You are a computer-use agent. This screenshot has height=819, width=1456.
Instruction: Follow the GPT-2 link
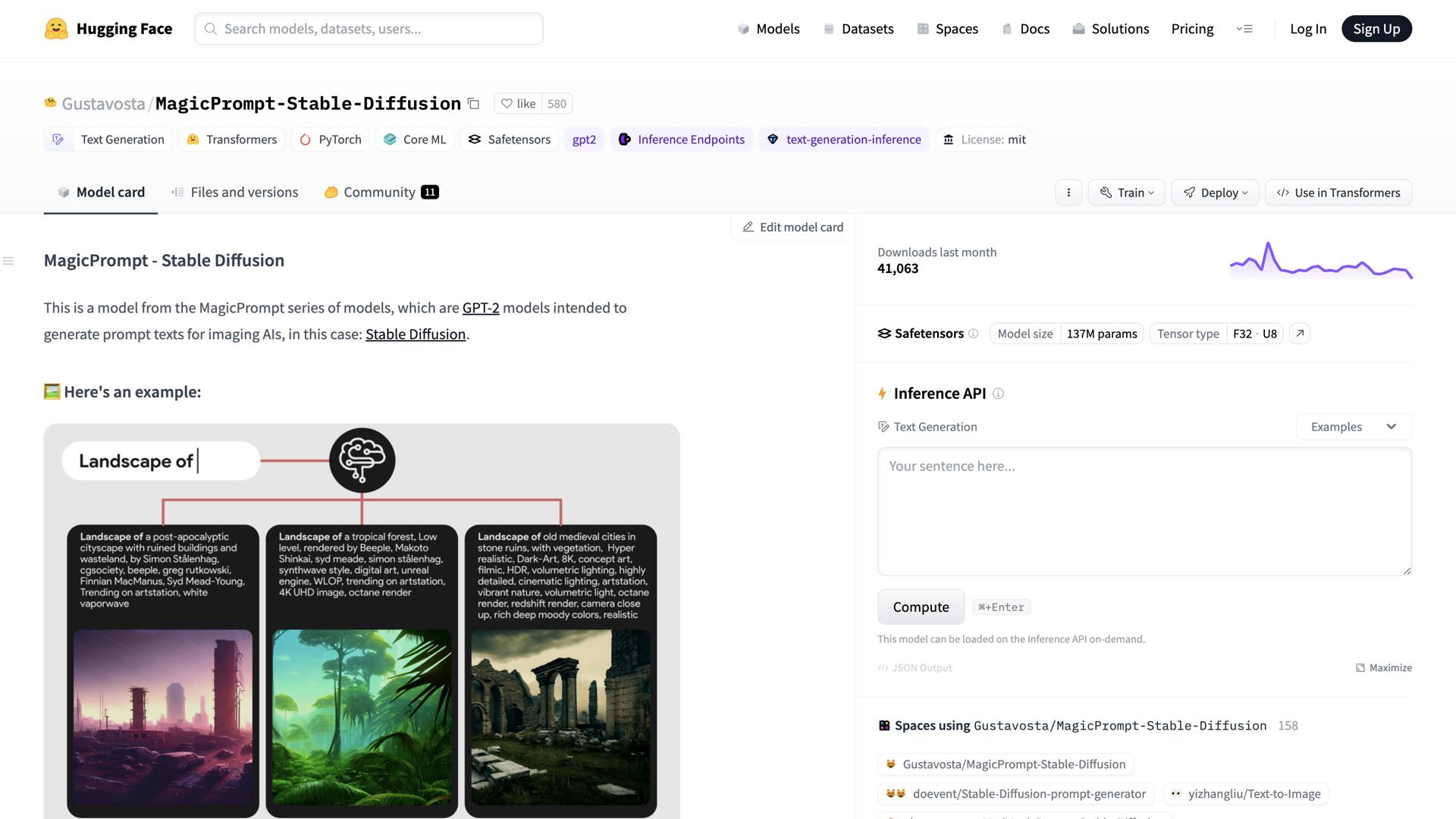(x=481, y=308)
